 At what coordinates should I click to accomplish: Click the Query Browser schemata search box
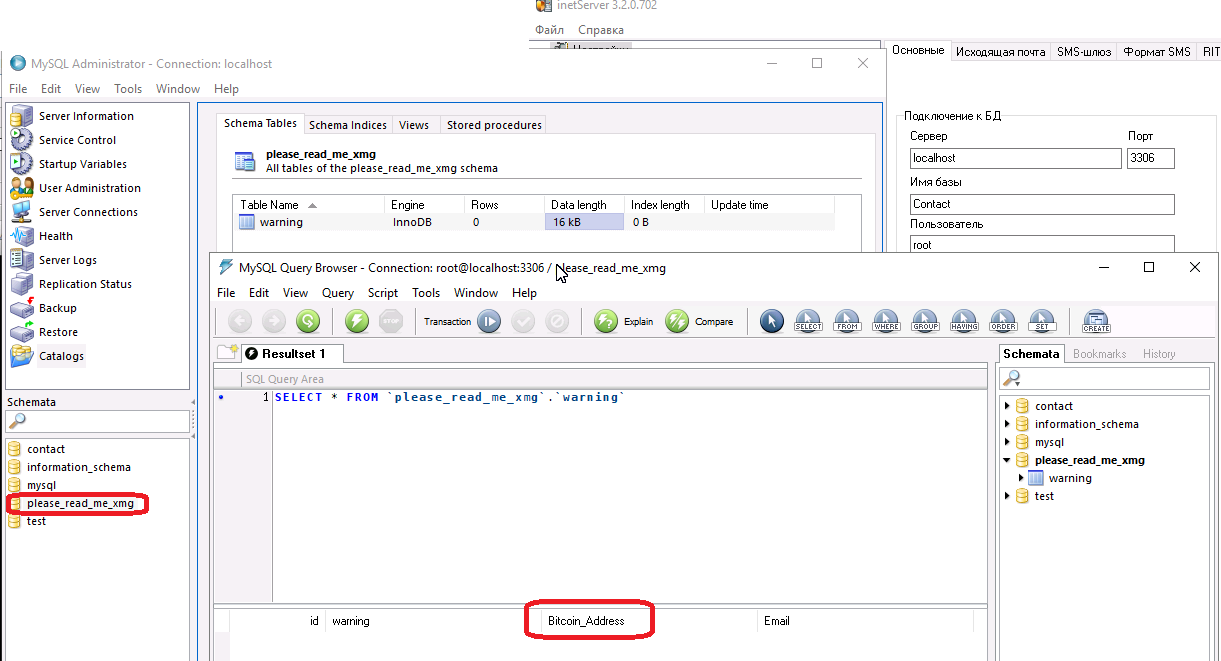pos(1107,378)
